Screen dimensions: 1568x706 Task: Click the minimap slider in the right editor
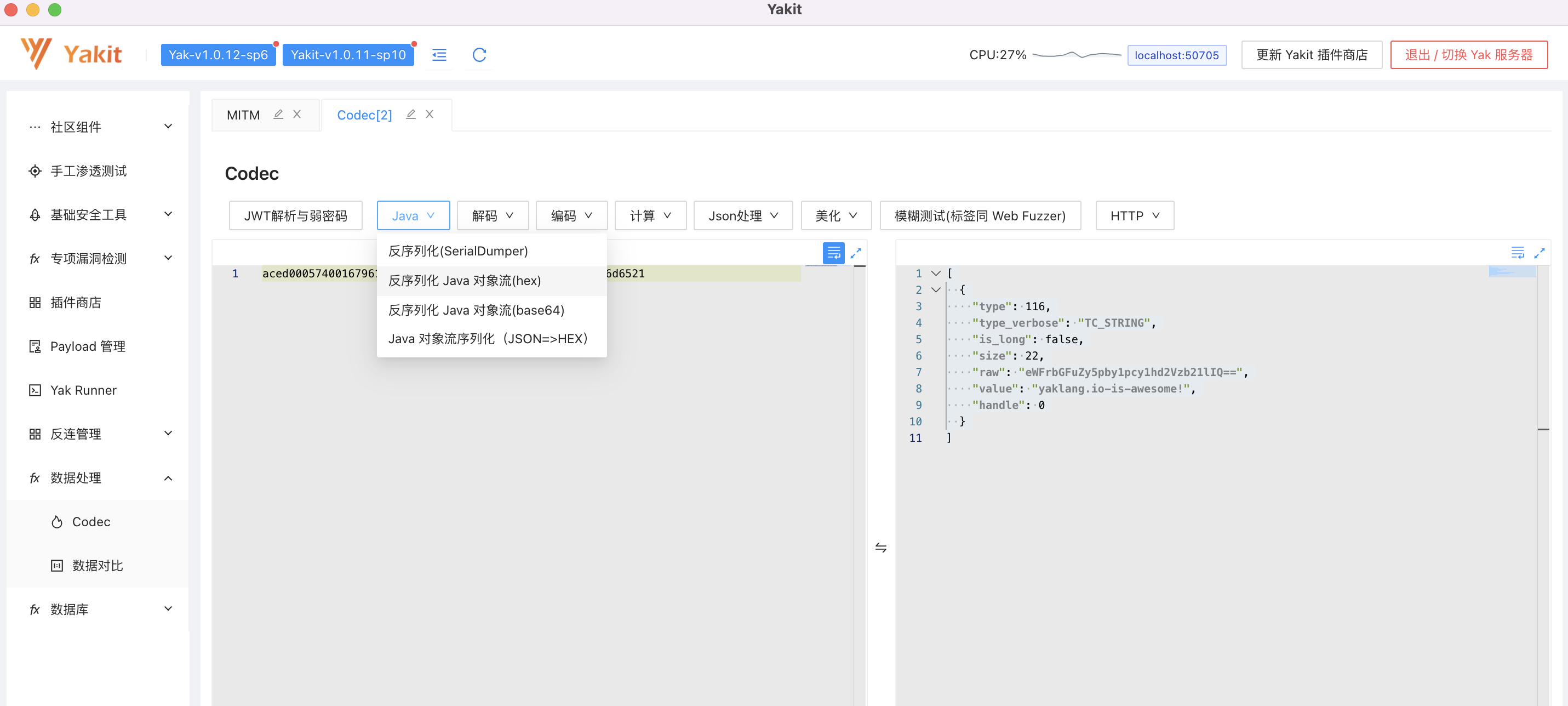click(x=1512, y=272)
